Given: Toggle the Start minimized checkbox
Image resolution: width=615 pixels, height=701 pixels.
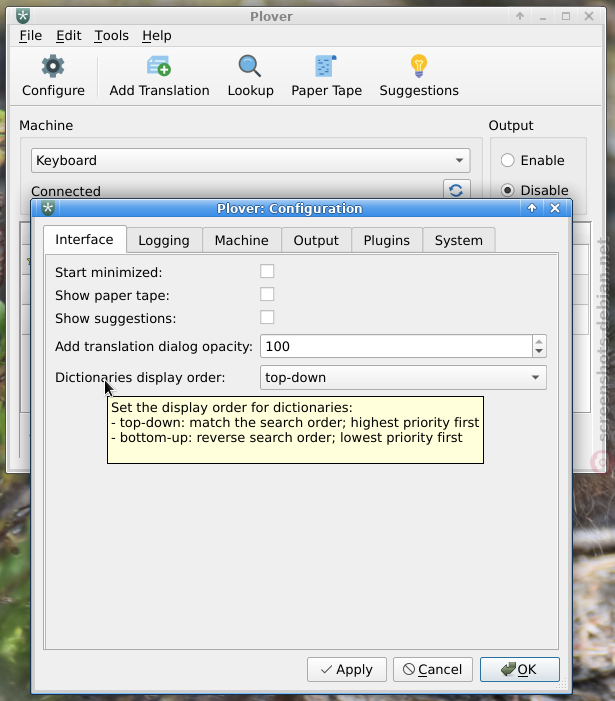Looking at the screenshot, I should 267,271.
